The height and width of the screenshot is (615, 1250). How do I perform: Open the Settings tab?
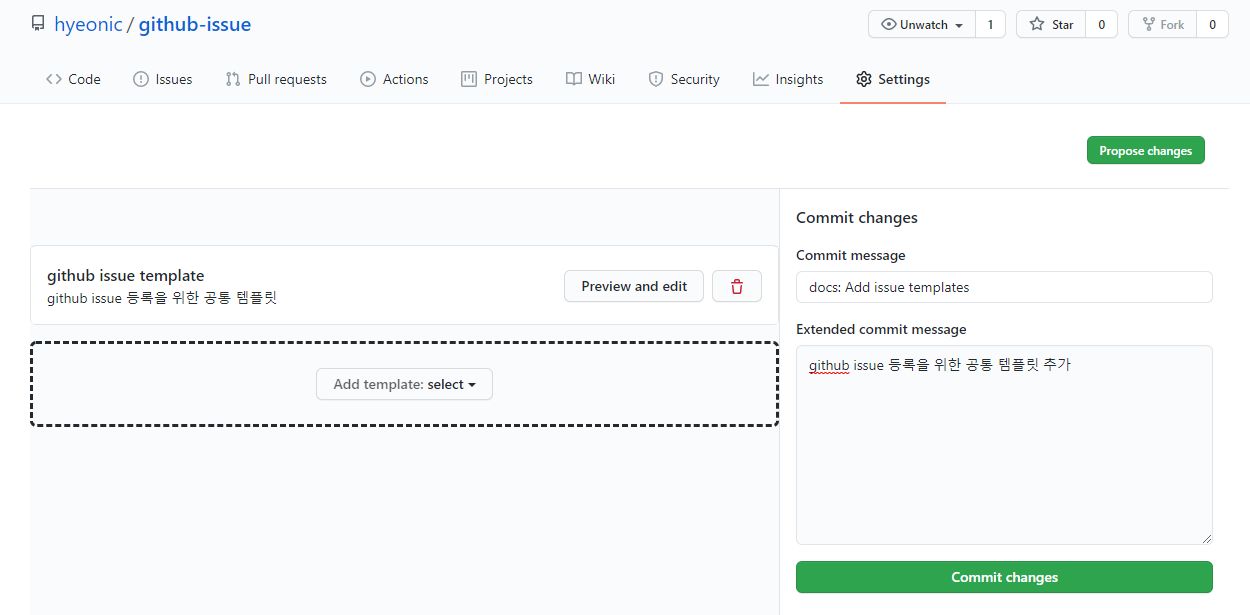point(893,79)
